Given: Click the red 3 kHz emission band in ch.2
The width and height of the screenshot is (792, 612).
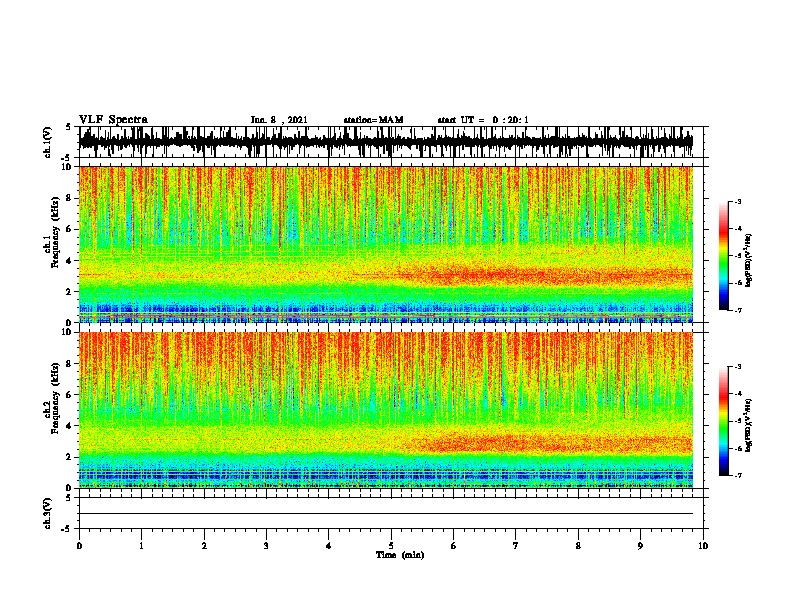Looking at the screenshot, I should (x=546, y=442).
